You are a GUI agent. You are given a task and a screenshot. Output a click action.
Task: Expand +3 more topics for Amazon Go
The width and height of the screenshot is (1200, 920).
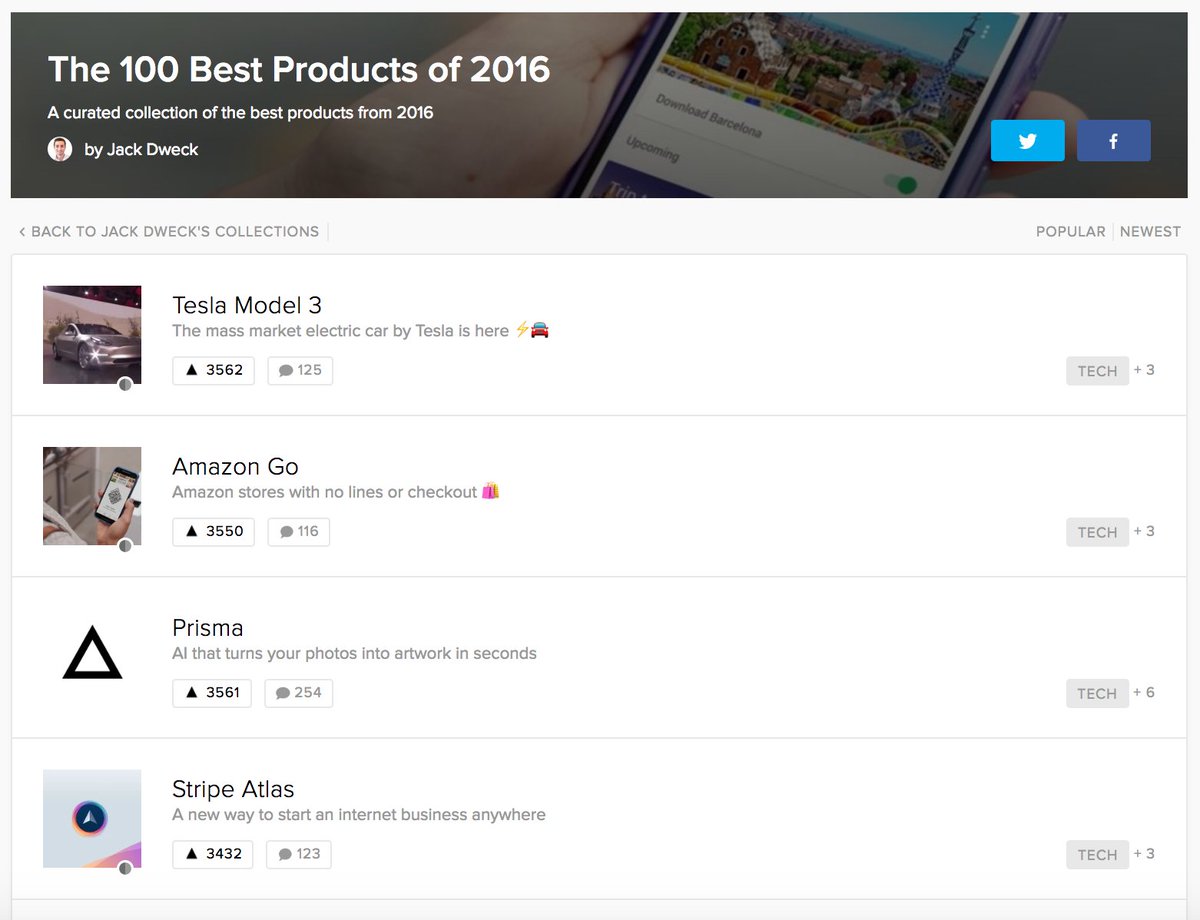[x=1144, y=531]
